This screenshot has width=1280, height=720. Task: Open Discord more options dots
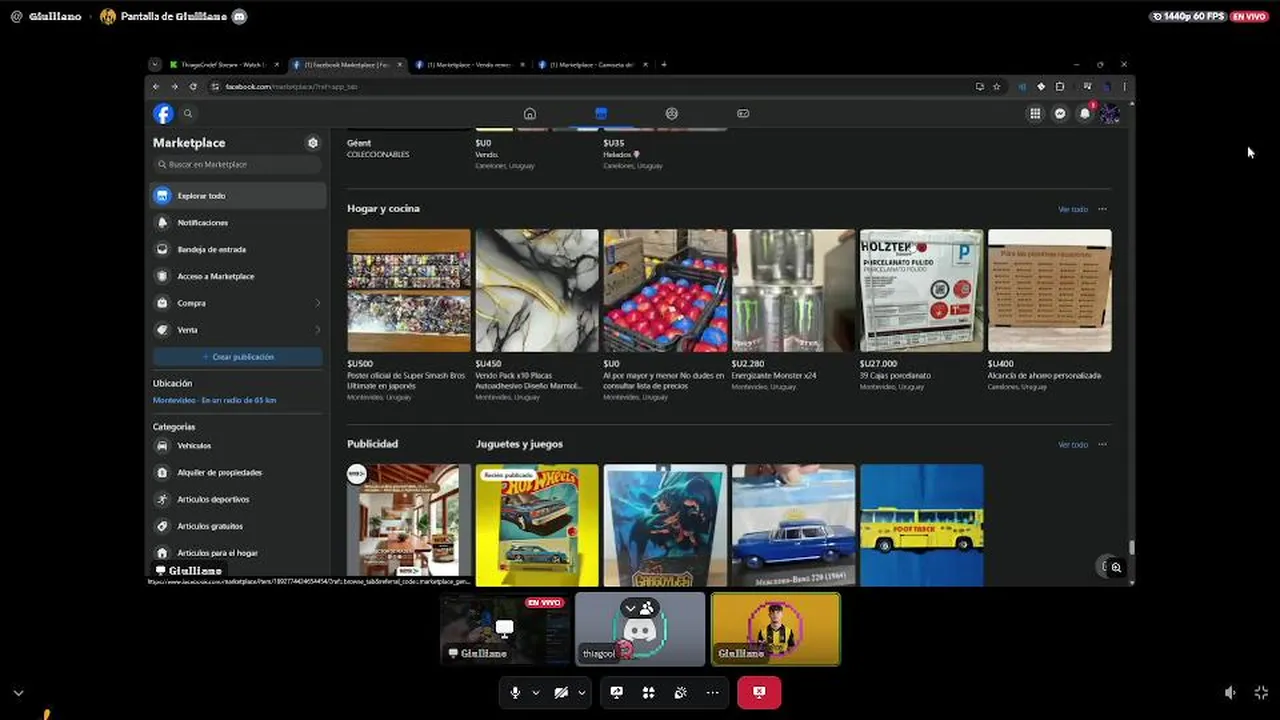[712, 692]
